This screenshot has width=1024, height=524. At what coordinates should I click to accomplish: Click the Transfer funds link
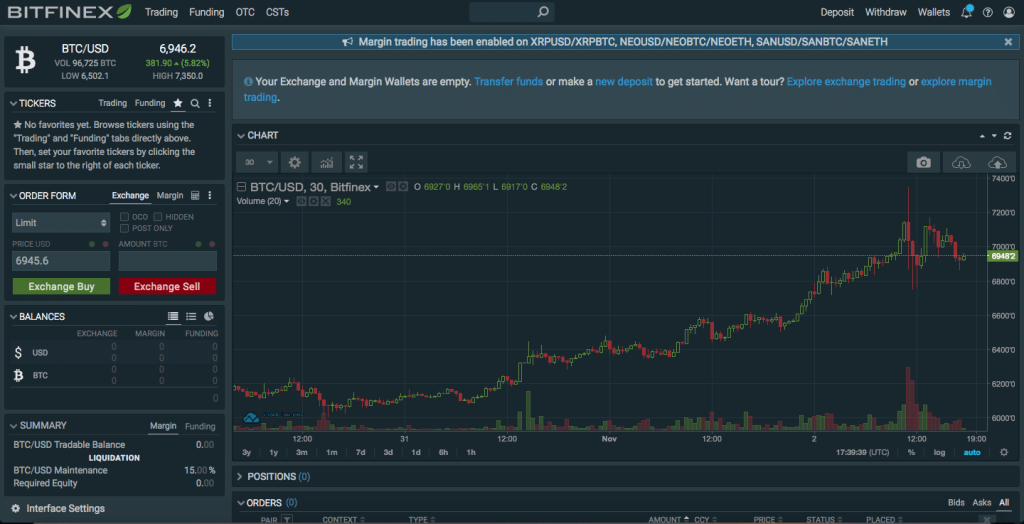click(508, 81)
